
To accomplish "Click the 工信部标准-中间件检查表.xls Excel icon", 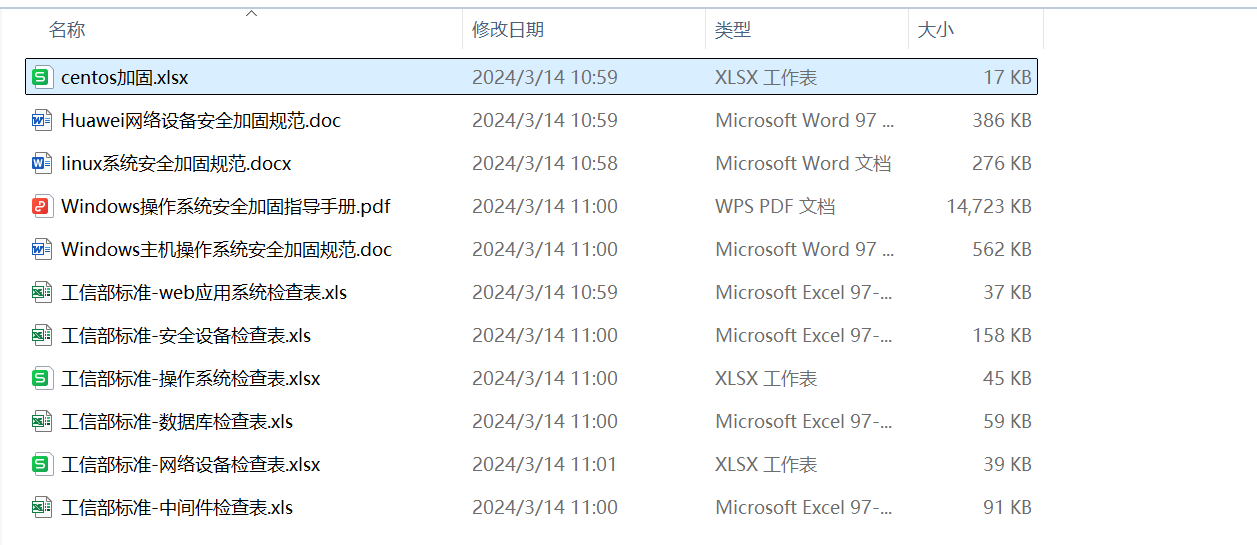I will pyautogui.click(x=41, y=507).
